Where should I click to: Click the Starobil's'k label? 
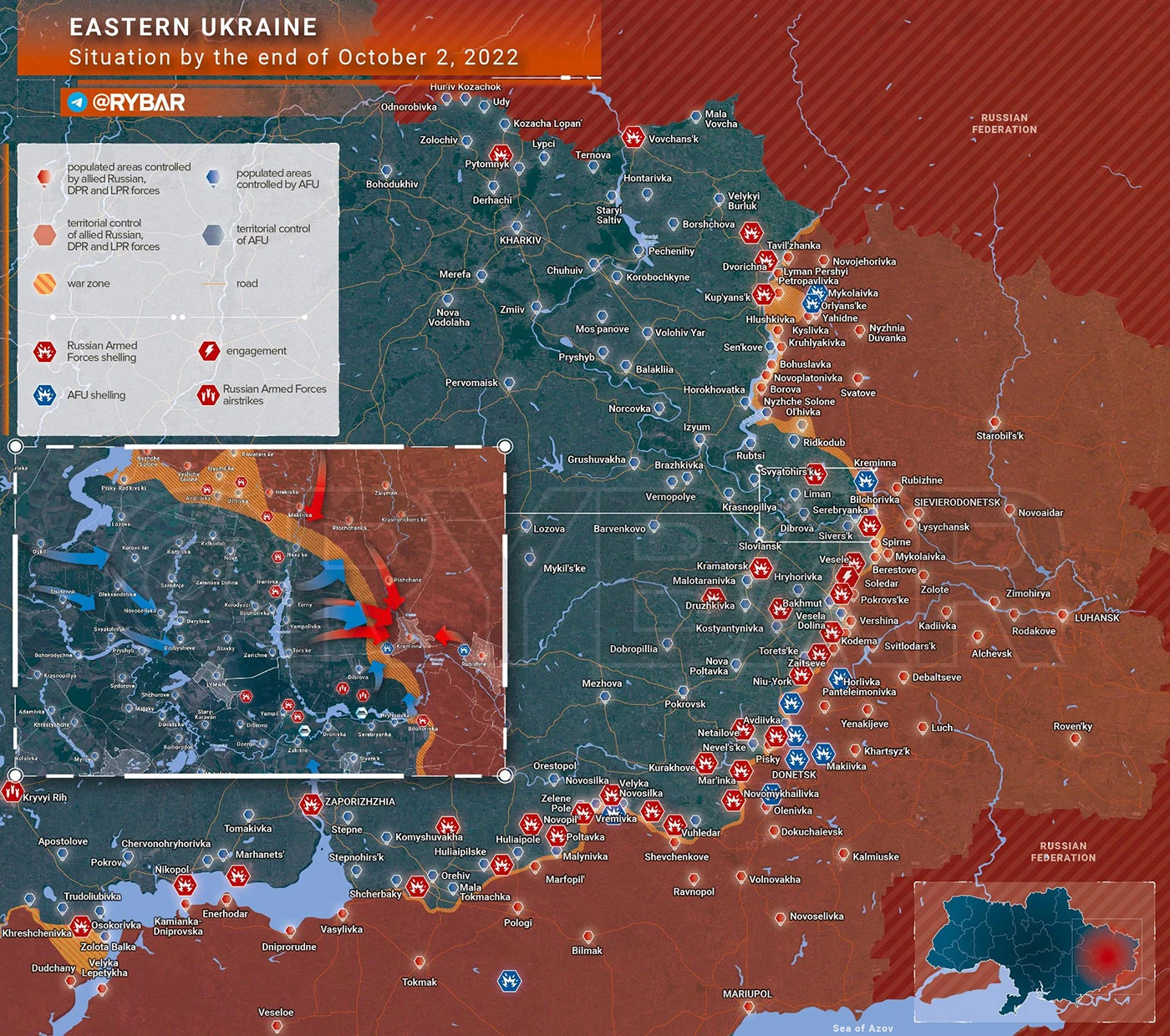1000,436
